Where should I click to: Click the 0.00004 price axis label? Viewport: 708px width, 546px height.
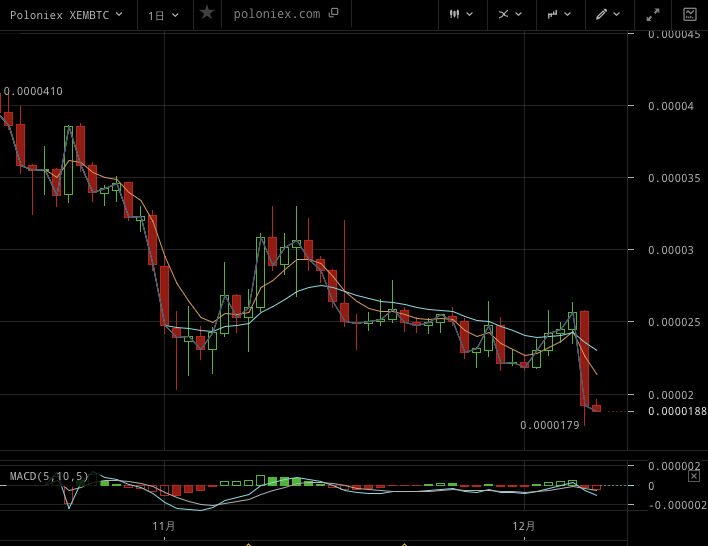click(x=671, y=106)
